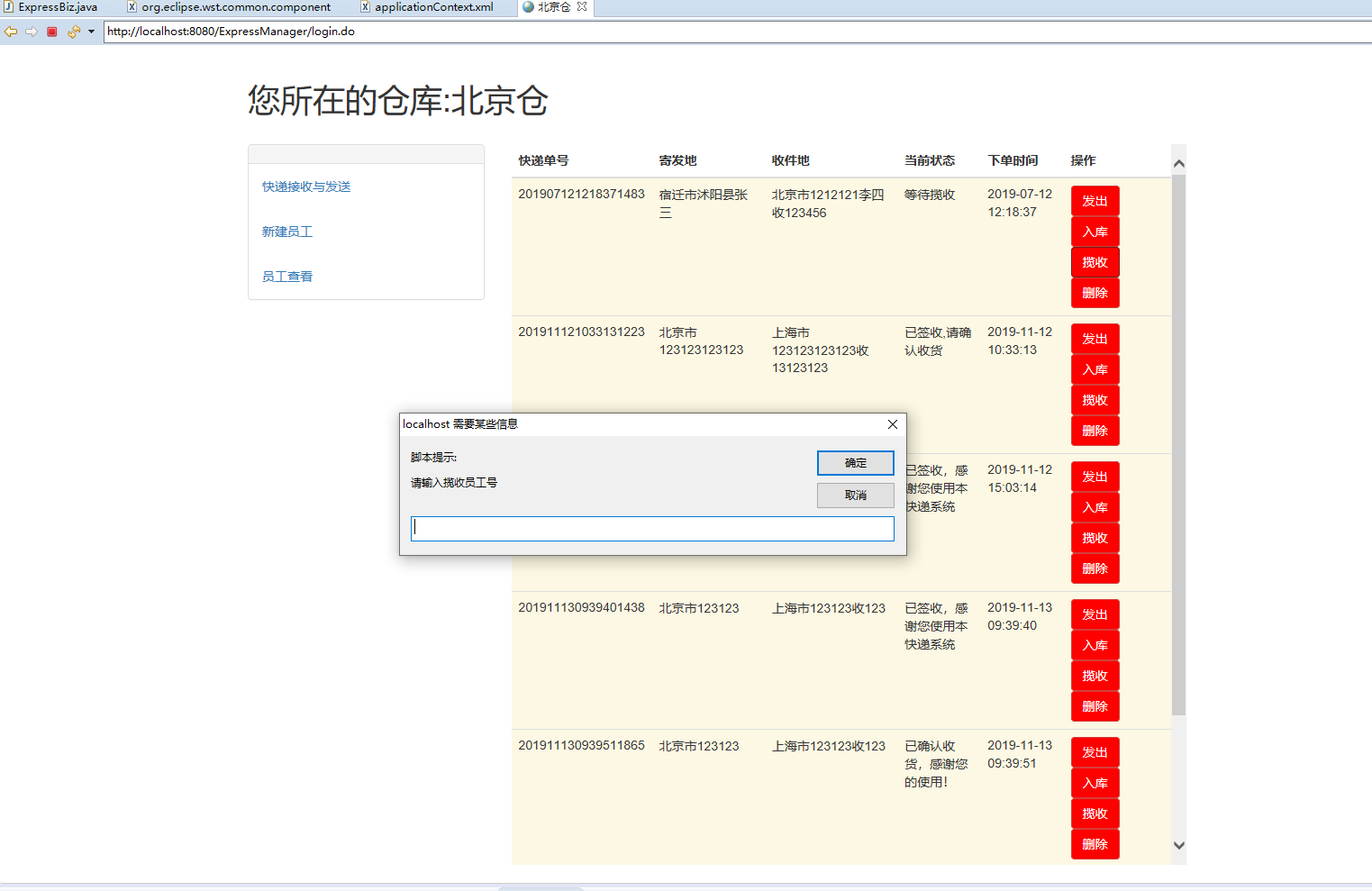Viewport: 1372px width, 891px height.
Task: Close the 北京仓 tab via its X
Action: tap(583, 7)
